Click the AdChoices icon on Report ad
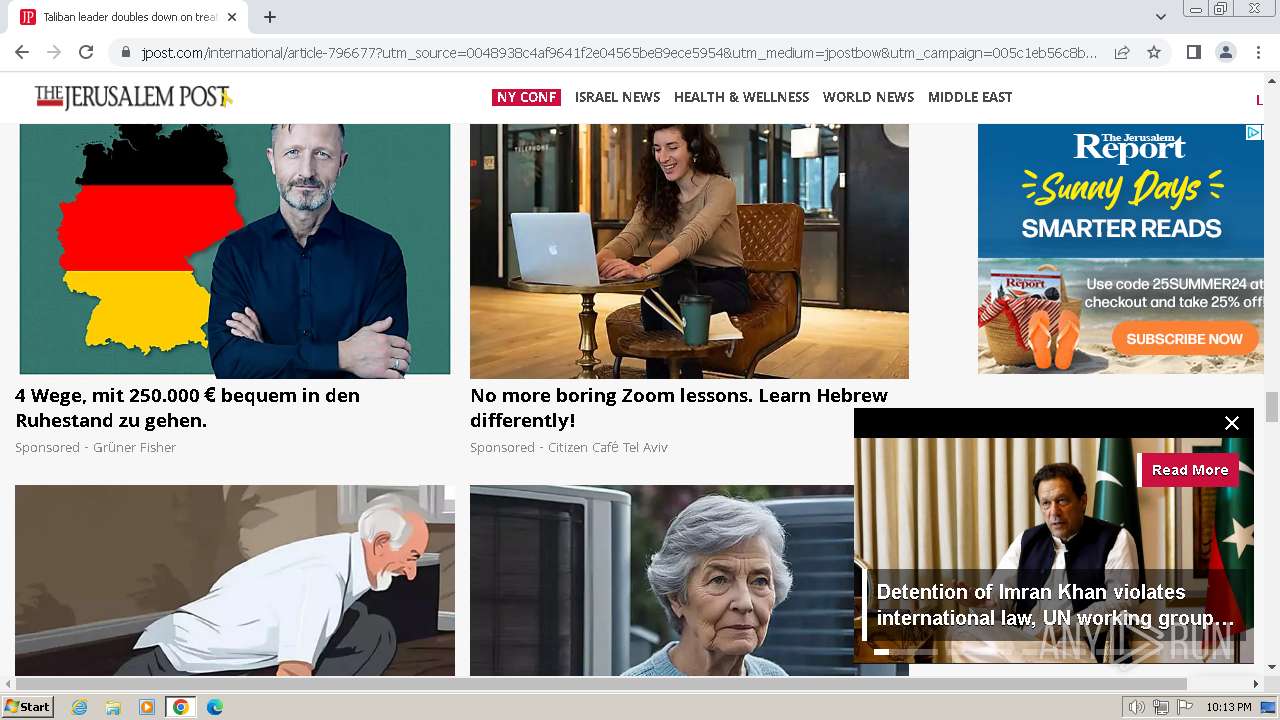This screenshot has height=720, width=1280. [1254, 132]
